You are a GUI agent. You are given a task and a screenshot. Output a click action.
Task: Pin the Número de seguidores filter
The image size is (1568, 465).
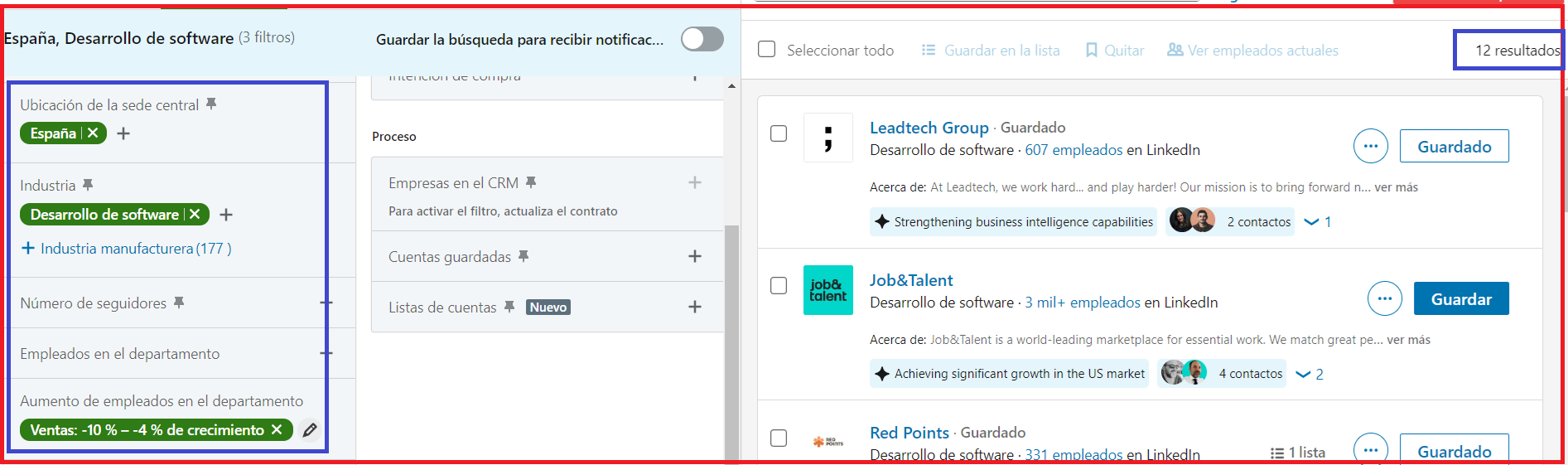179,303
